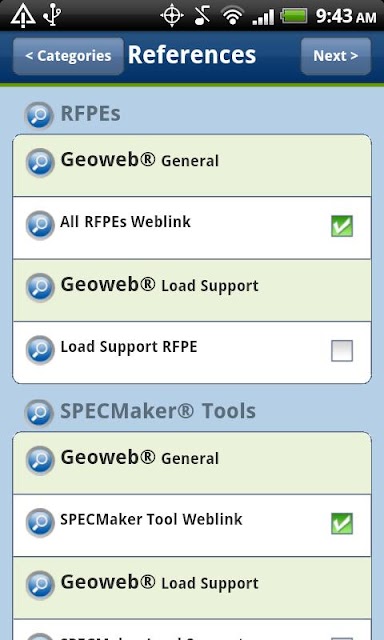384x640 pixels.
Task: Uncheck the SPECMaker Tool Weblink checkbox
Action: point(342,524)
